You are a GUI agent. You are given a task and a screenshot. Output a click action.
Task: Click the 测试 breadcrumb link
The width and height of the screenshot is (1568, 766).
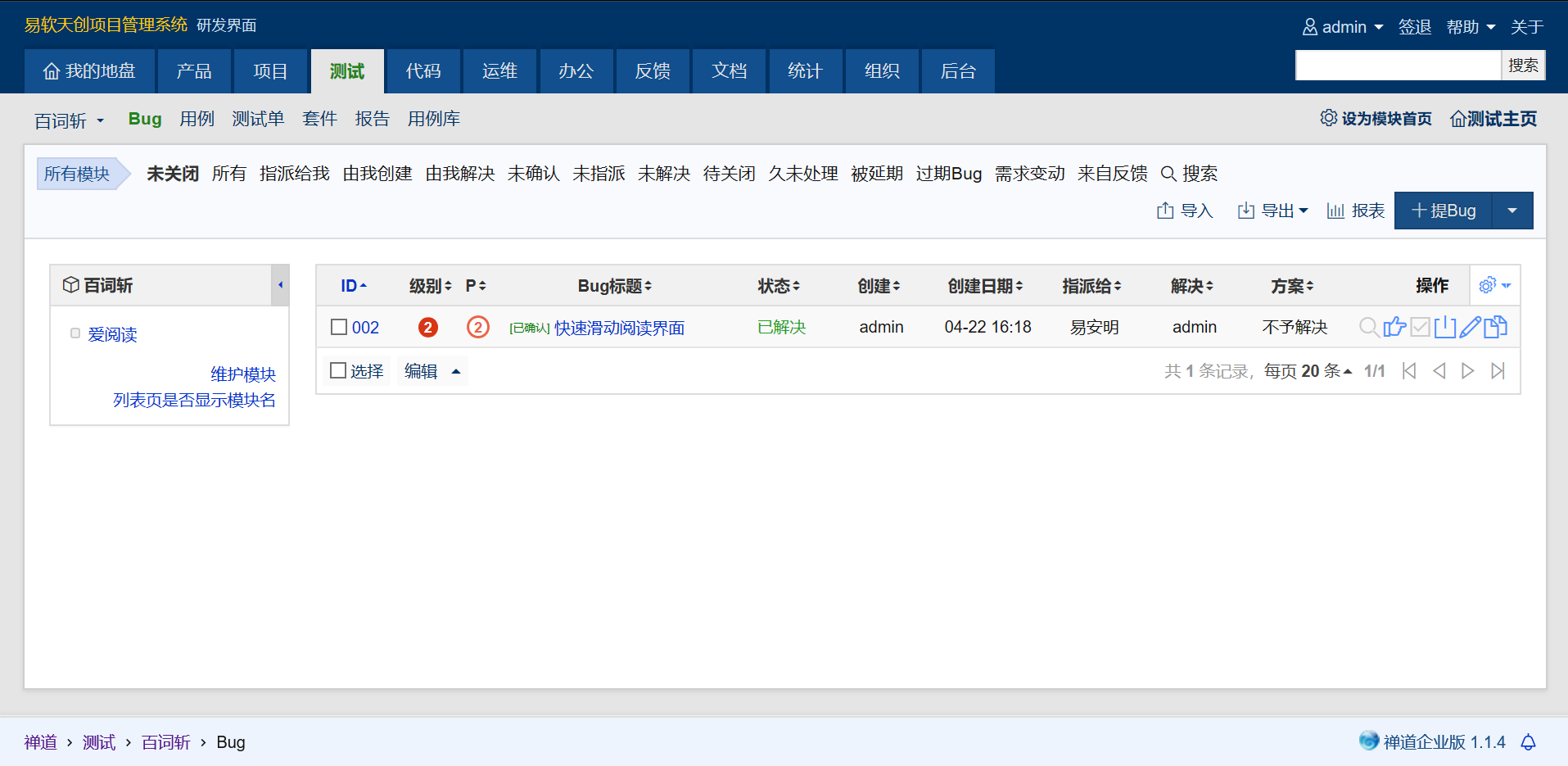coord(99,742)
